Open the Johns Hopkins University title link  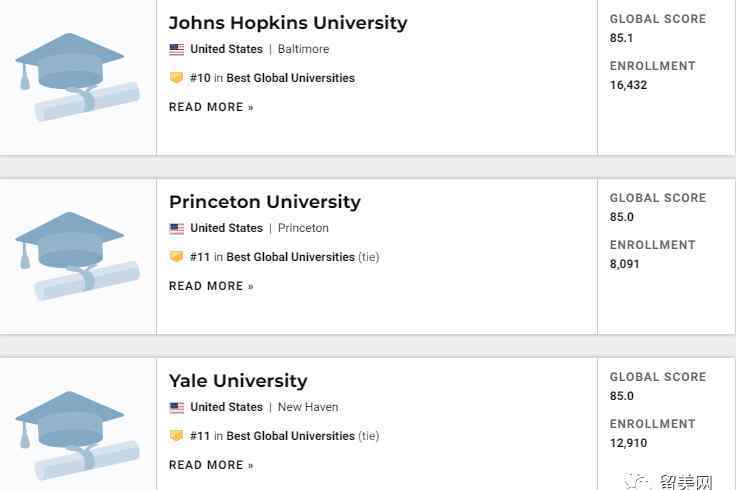click(288, 23)
